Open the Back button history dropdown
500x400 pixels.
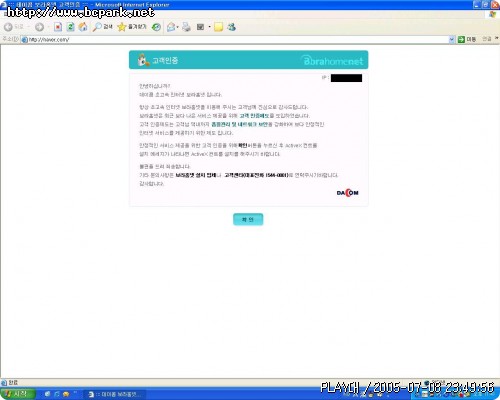pyautogui.click(x=29, y=27)
